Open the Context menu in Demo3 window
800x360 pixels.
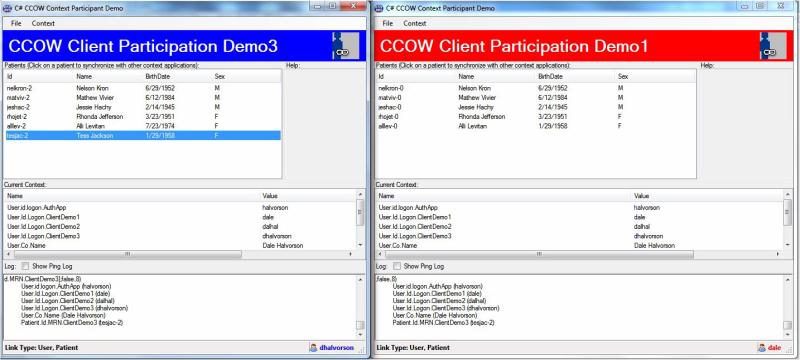tap(43, 23)
